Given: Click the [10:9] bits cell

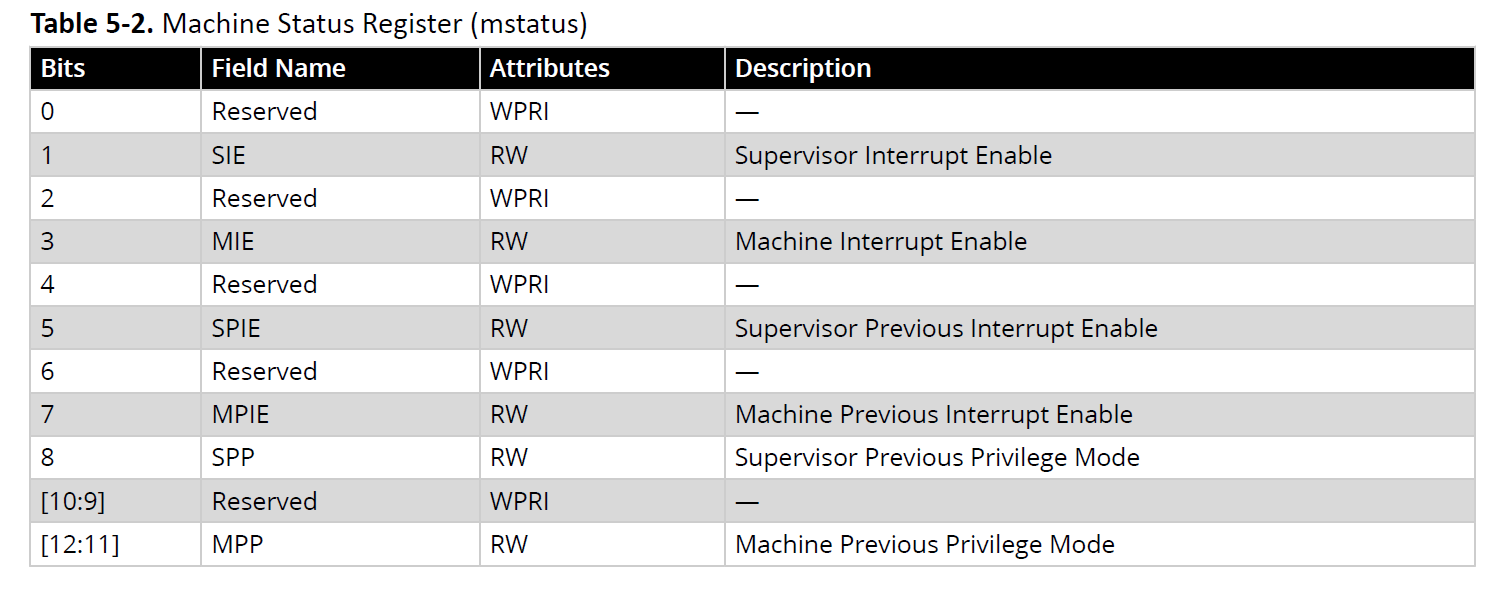Looking at the screenshot, I should 72,501.
